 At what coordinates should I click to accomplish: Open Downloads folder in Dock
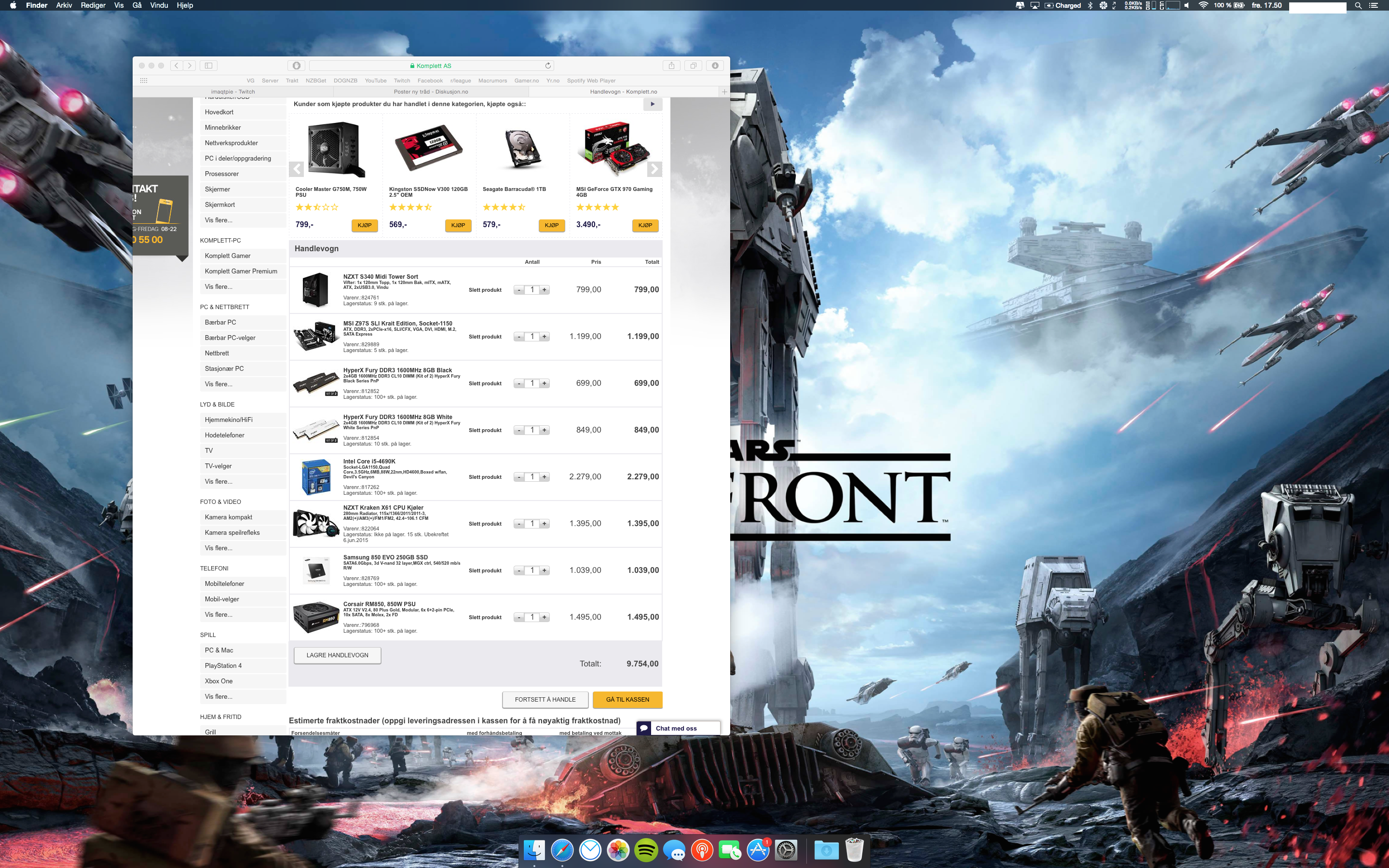pyautogui.click(x=826, y=850)
